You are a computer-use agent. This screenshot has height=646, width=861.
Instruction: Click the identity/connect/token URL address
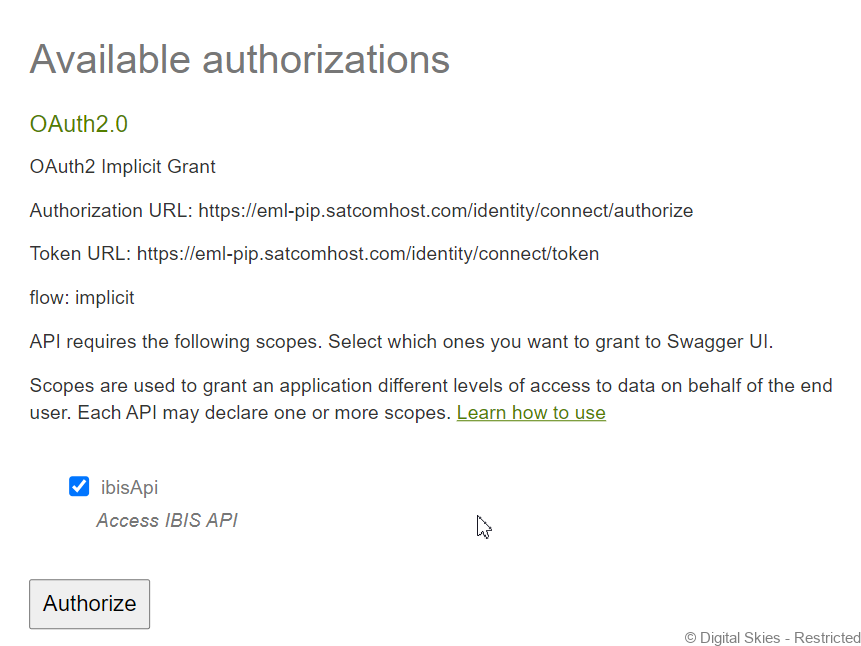click(368, 254)
